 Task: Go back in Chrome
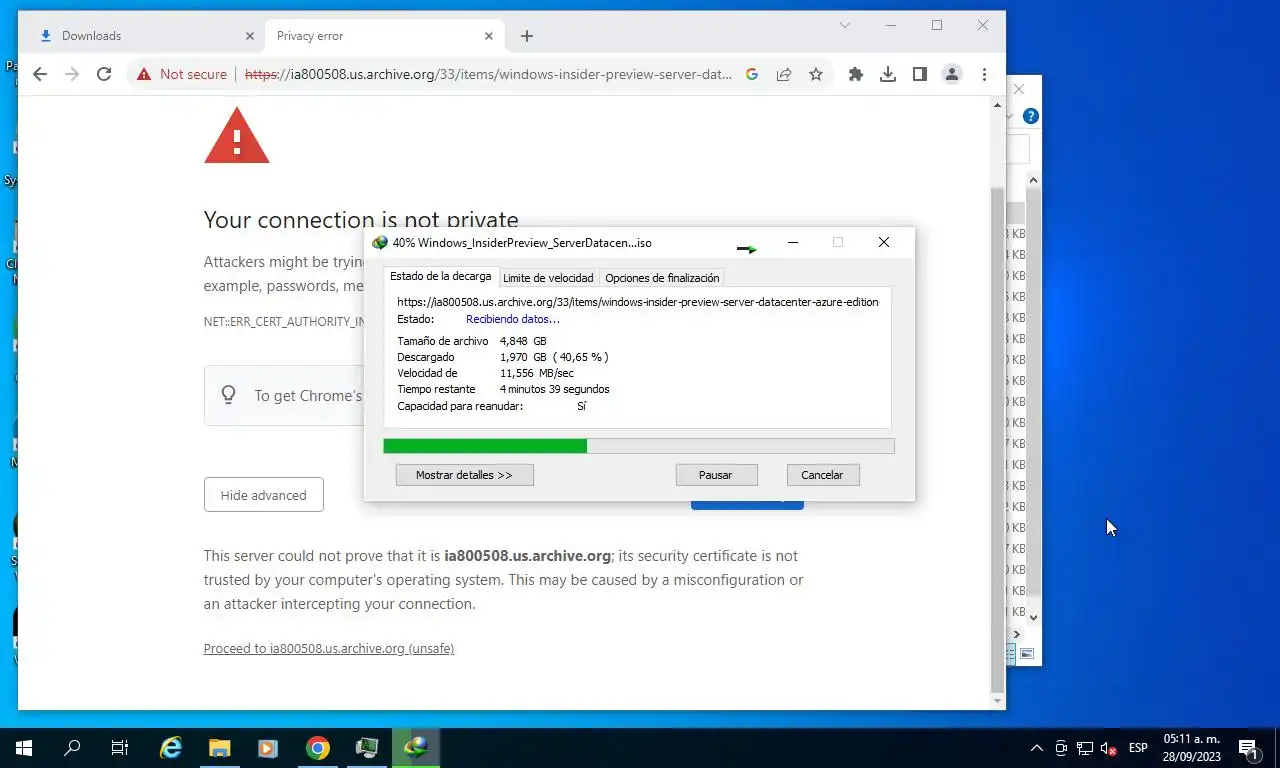click(40, 74)
